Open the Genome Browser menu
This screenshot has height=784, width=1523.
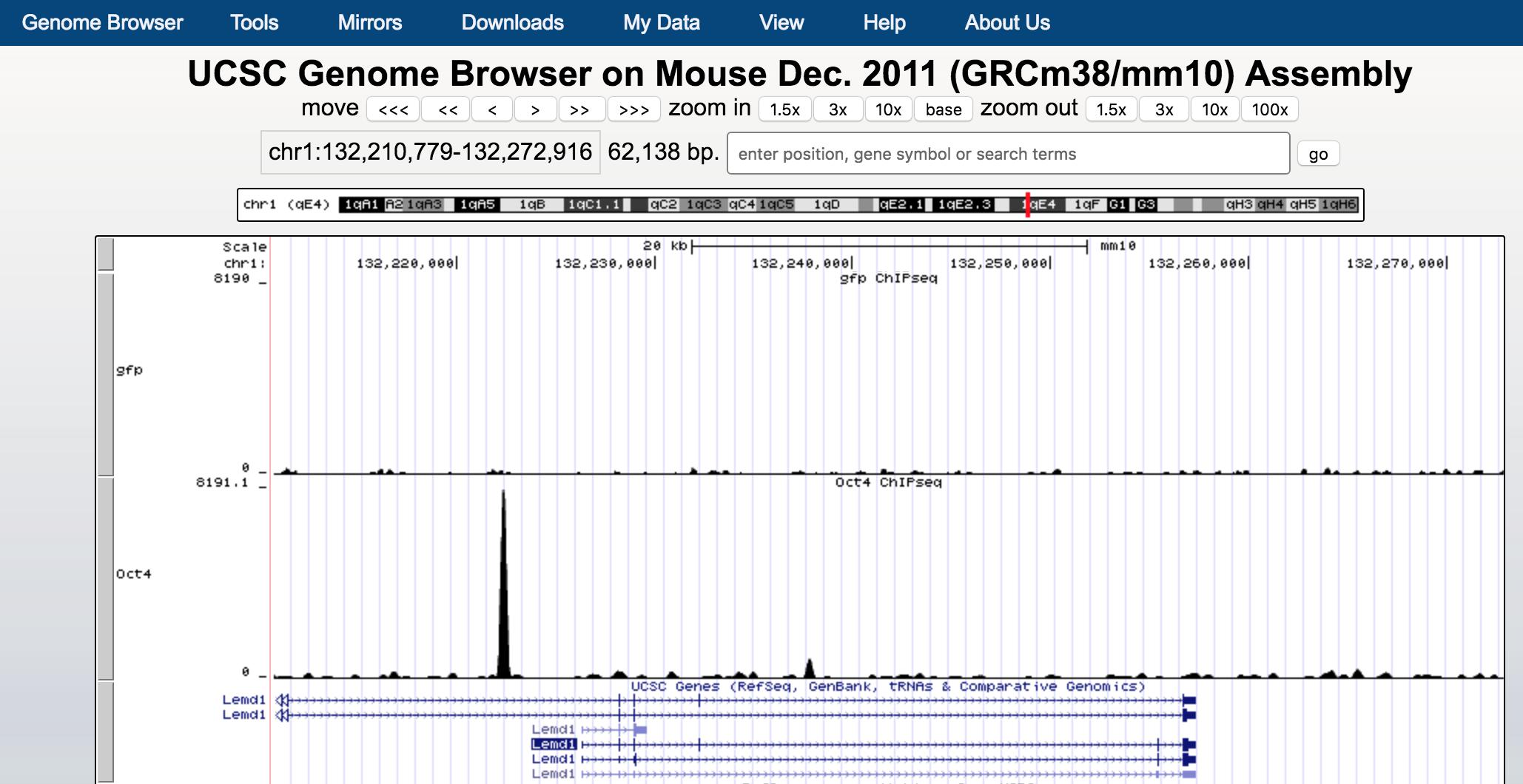coord(102,22)
